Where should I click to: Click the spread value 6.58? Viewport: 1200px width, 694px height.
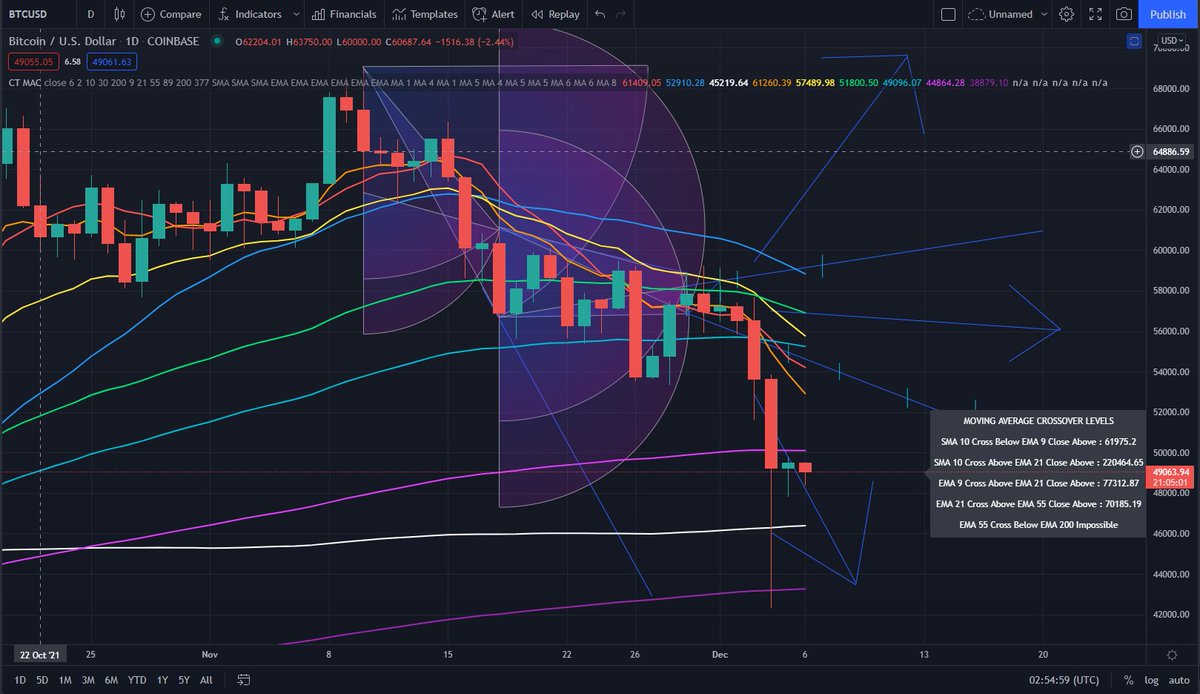click(x=72, y=61)
